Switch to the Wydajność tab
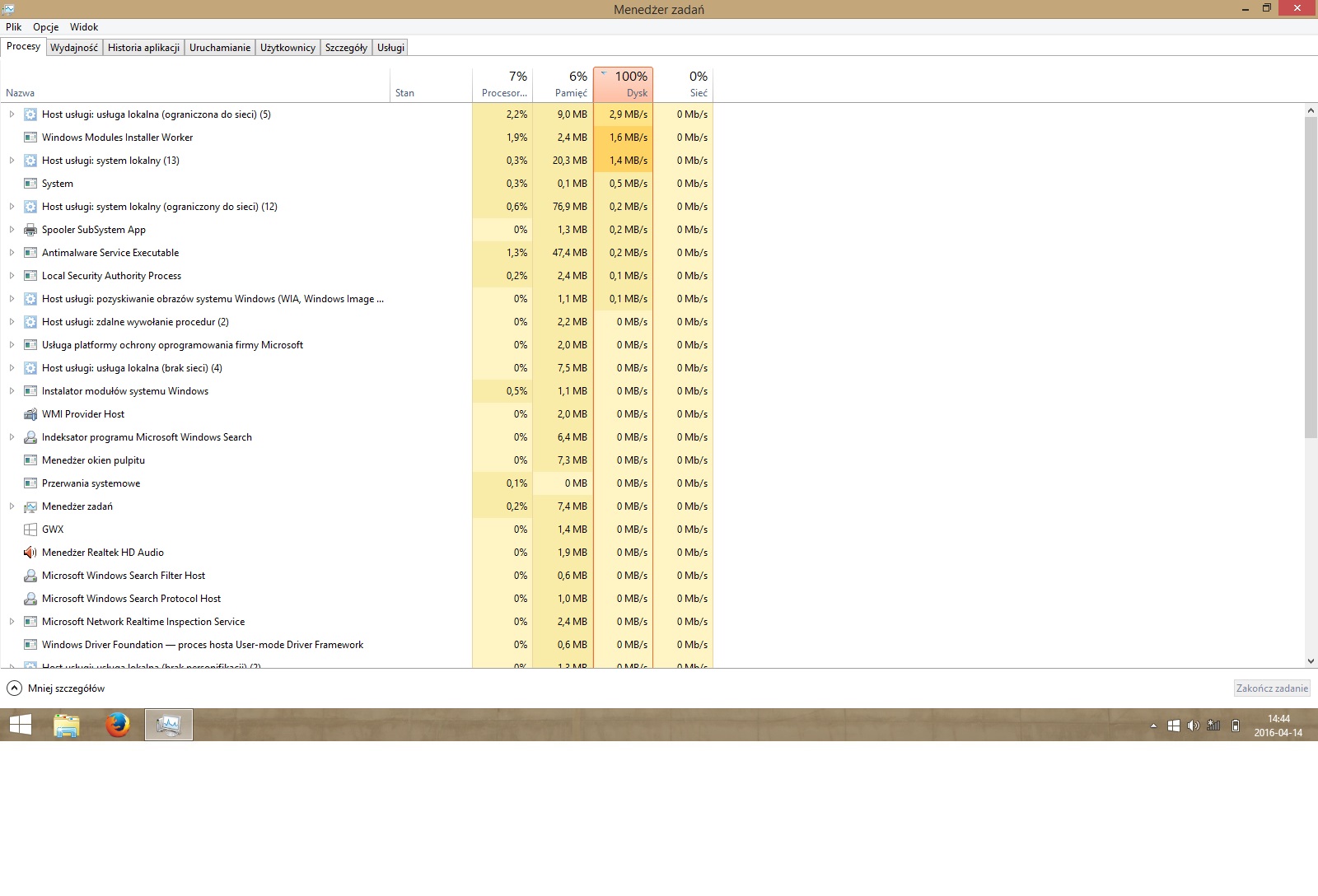The height and width of the screenshot is (896, 1318). coord(74,48)
